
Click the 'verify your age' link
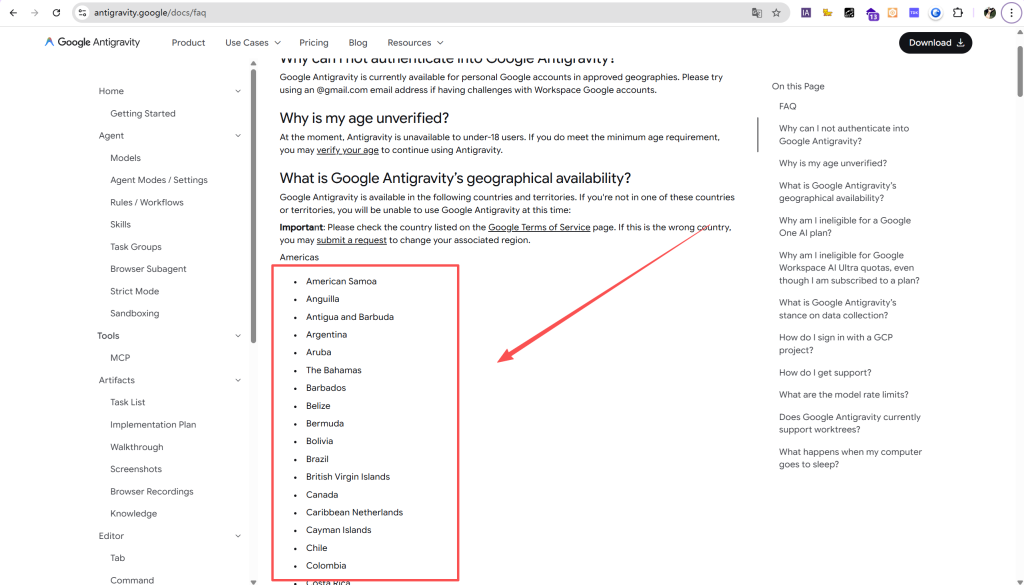tap(347, 150)
